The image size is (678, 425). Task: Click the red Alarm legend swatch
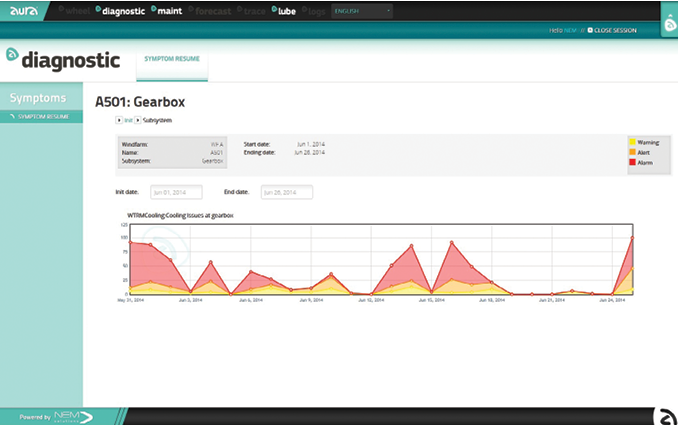click(x=632, y=162)
